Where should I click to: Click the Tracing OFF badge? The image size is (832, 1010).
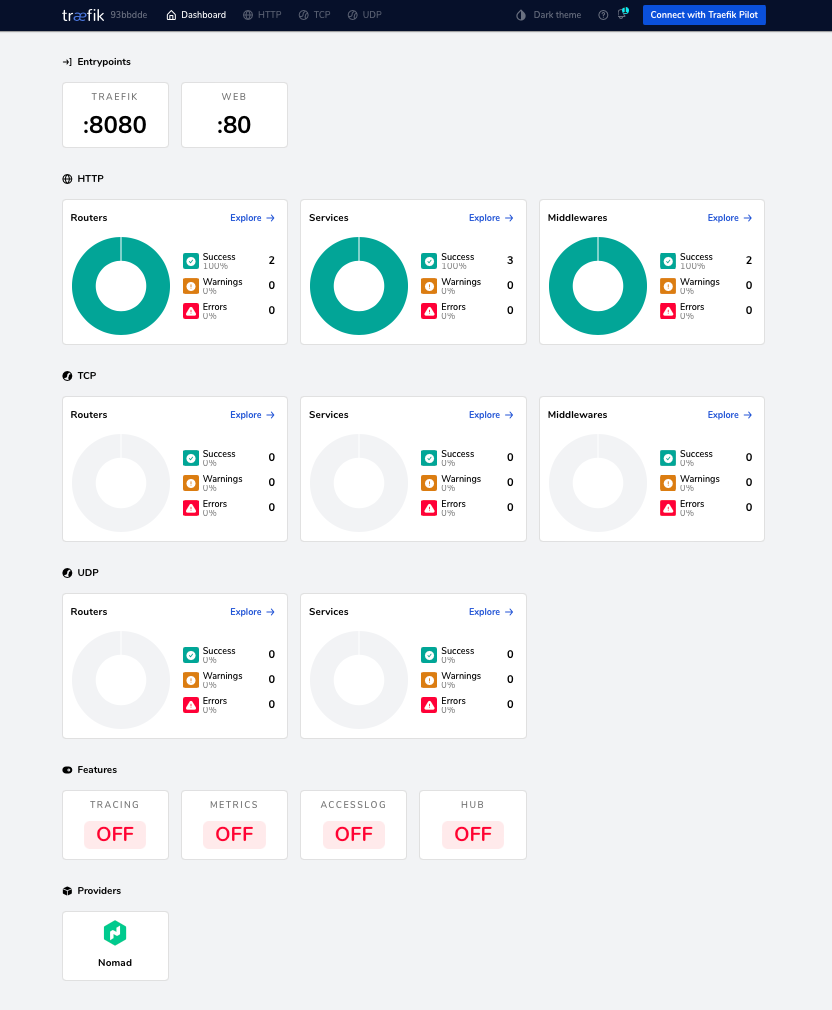[115, 834]
